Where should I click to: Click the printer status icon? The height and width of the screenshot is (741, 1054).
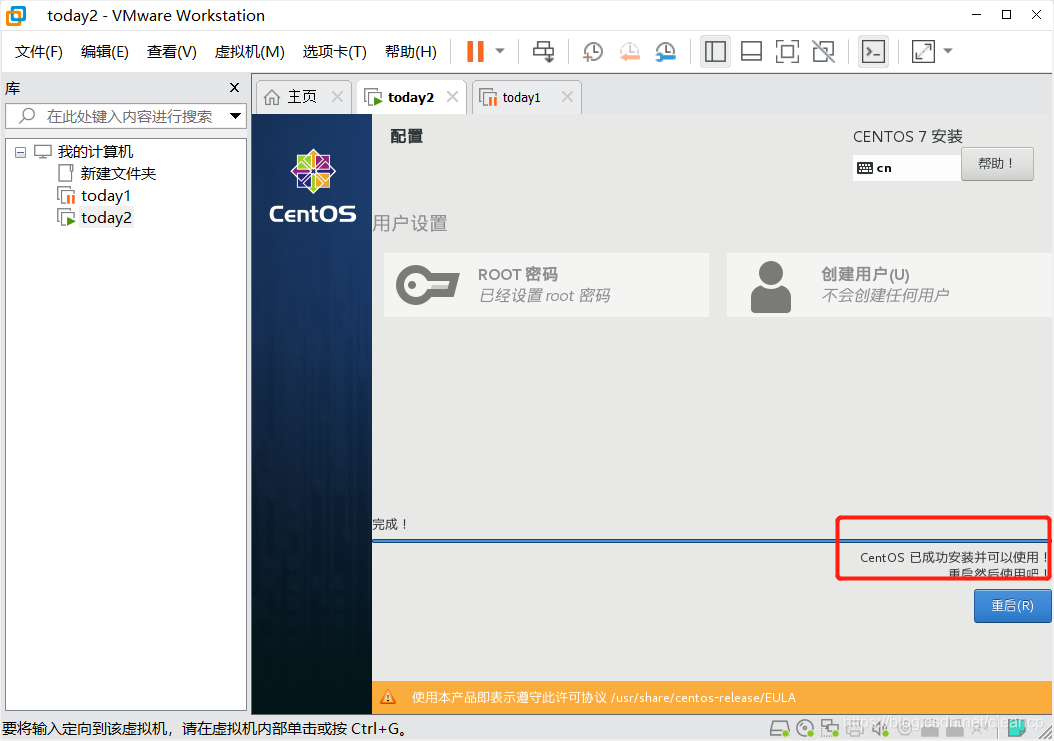pyautogui.click(x=855, y=728)
